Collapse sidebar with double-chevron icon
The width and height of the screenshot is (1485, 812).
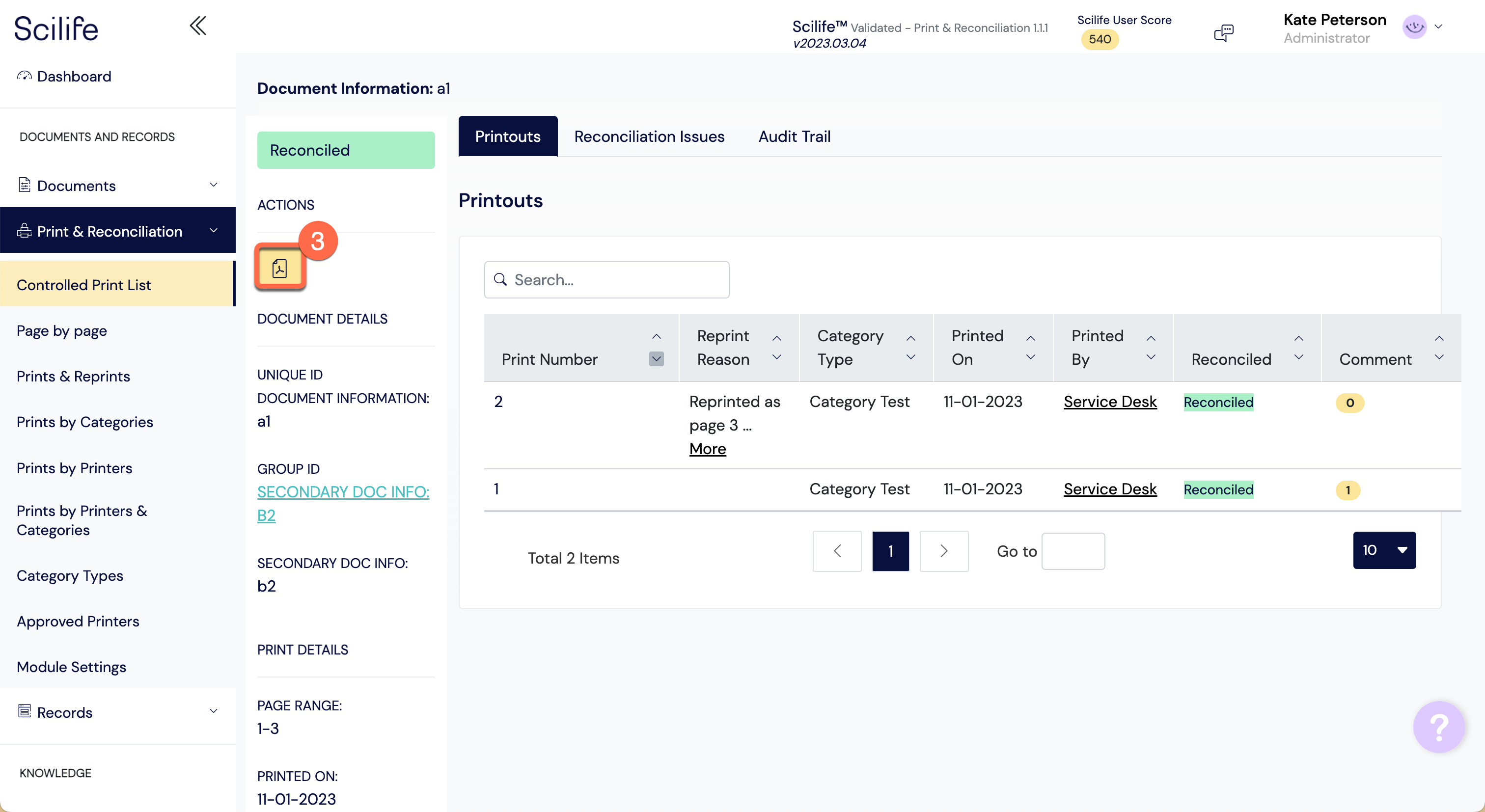coord(198,26)
